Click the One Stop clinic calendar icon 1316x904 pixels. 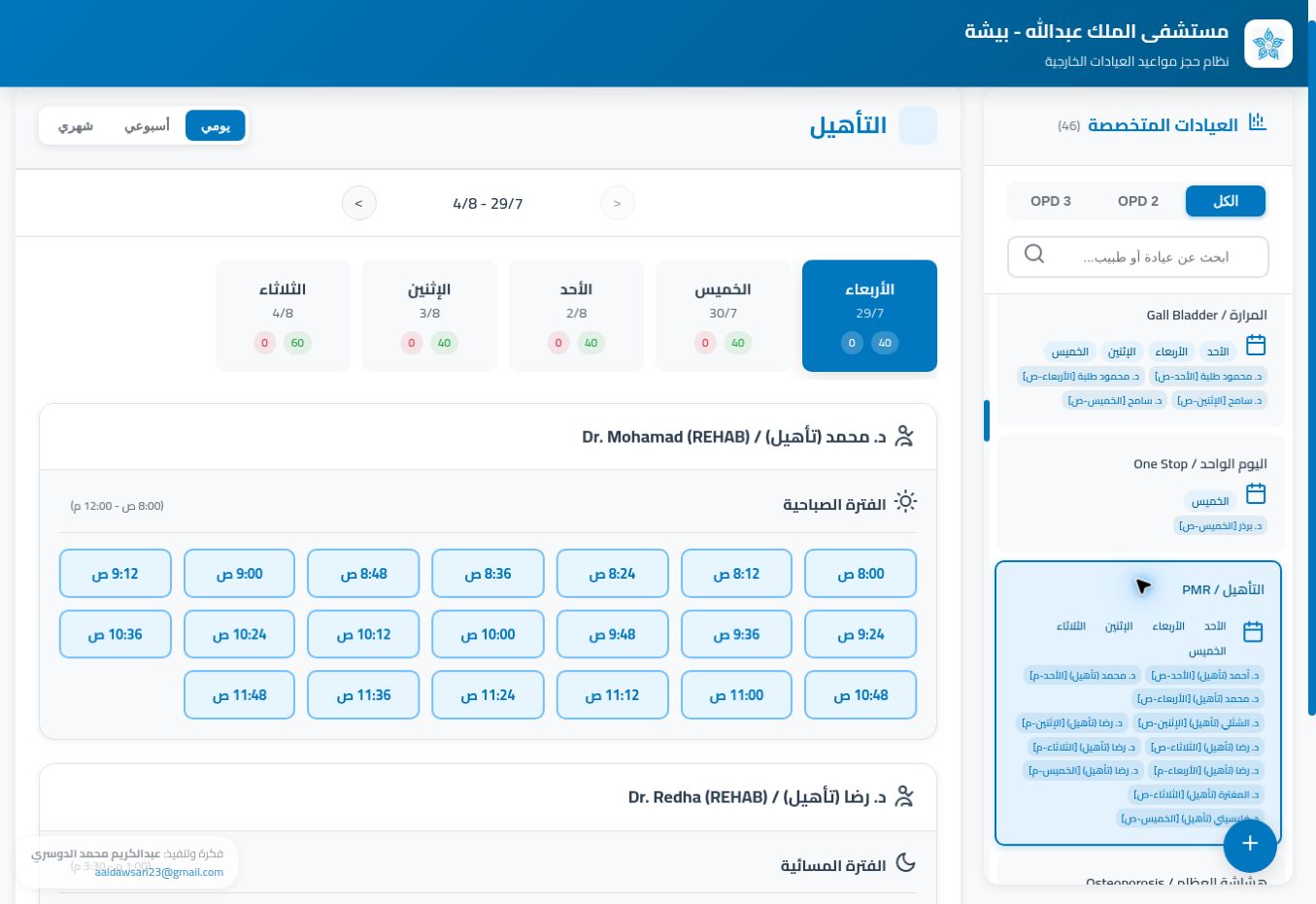point(1256,493)
